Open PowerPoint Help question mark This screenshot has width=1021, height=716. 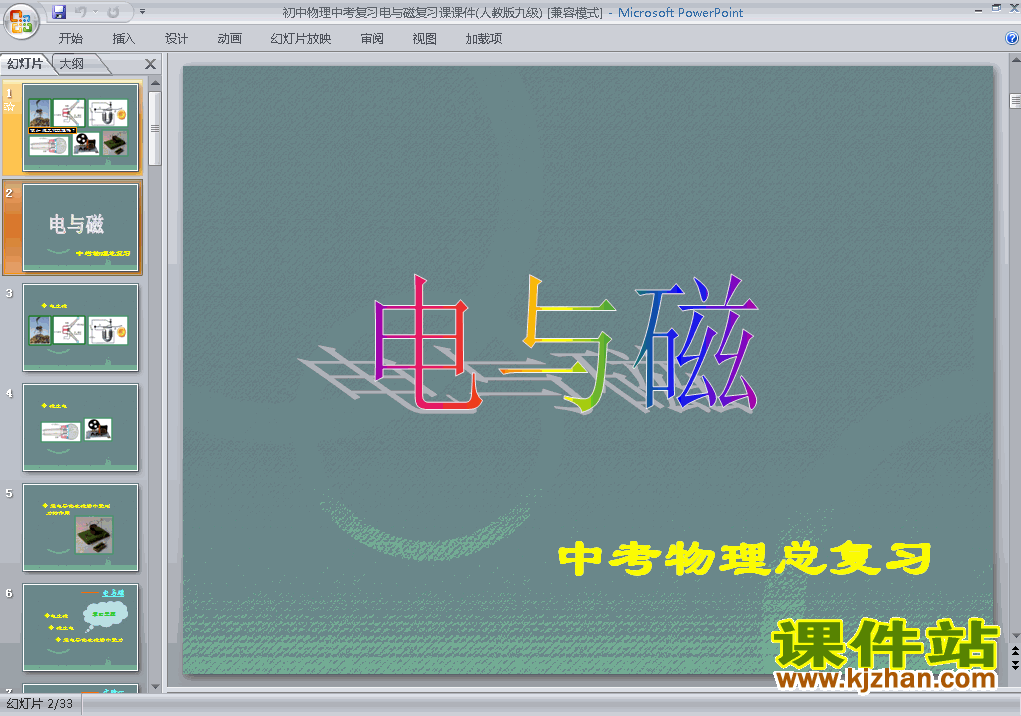click(x=1012, y=38)
